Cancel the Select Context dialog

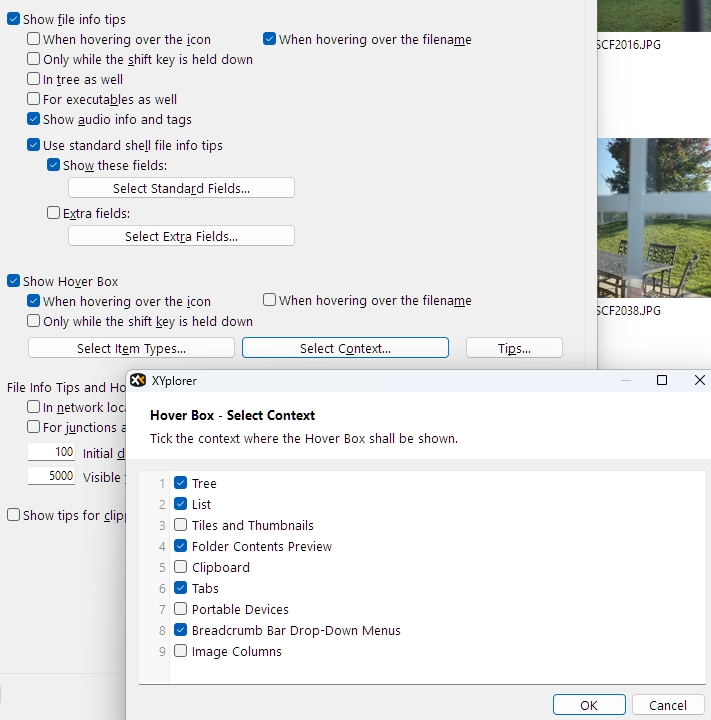coord(668,705)
